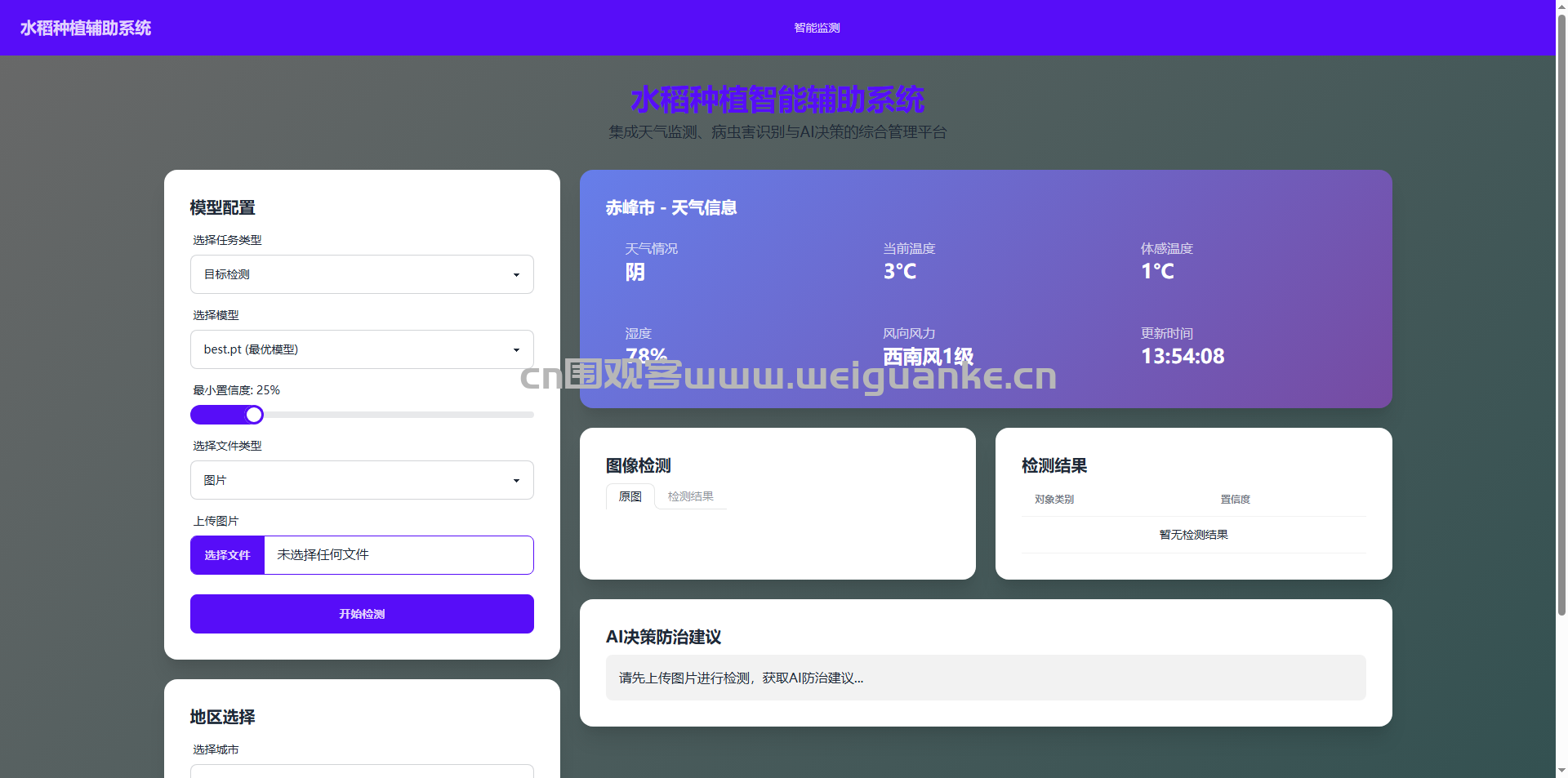The width and height of the screenshot is (1568, 778).
Task: Click the 置信度 column header
Action: [1235, 500]
